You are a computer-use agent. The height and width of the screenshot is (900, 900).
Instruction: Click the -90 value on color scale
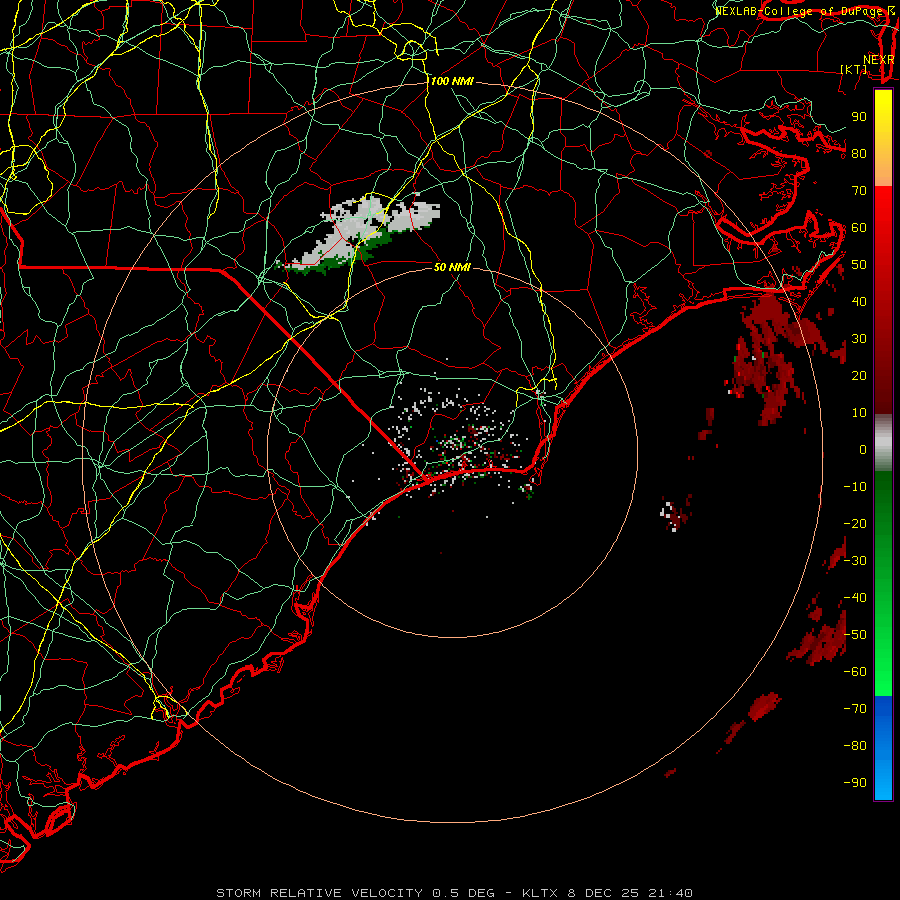coord(855,783)
